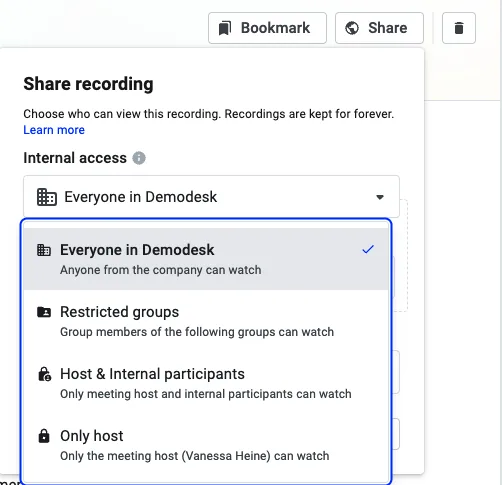Delete recording with trash icon
502x485 pixels.
point(459,28)
